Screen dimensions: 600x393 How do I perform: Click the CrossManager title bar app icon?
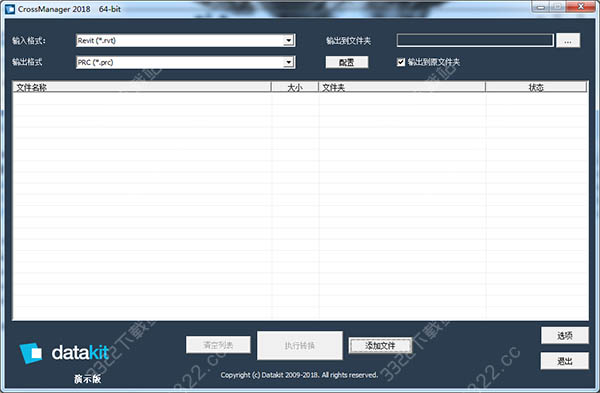[10, 9]
